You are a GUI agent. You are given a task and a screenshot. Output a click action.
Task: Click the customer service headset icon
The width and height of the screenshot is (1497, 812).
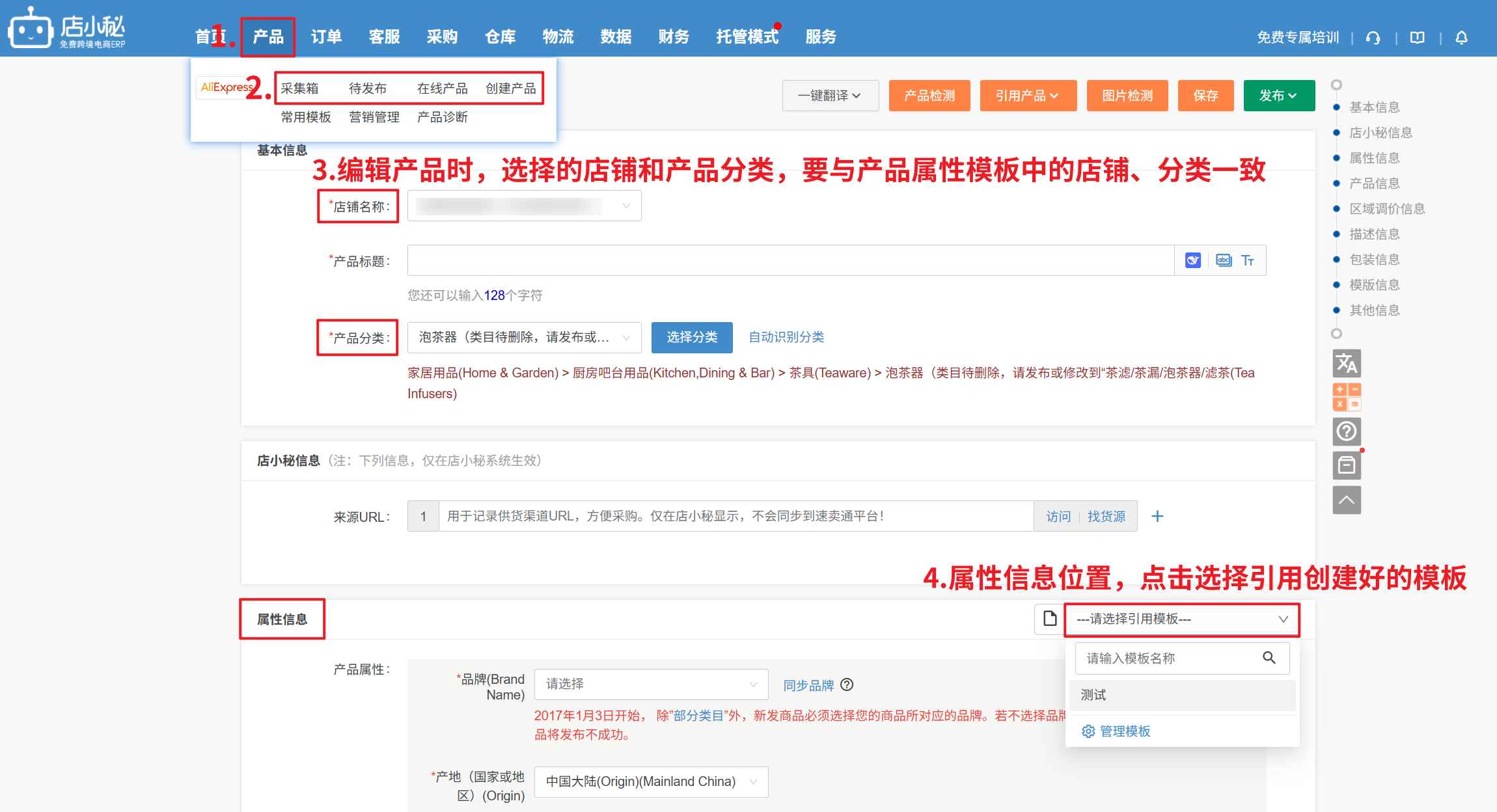(1373, 38)
